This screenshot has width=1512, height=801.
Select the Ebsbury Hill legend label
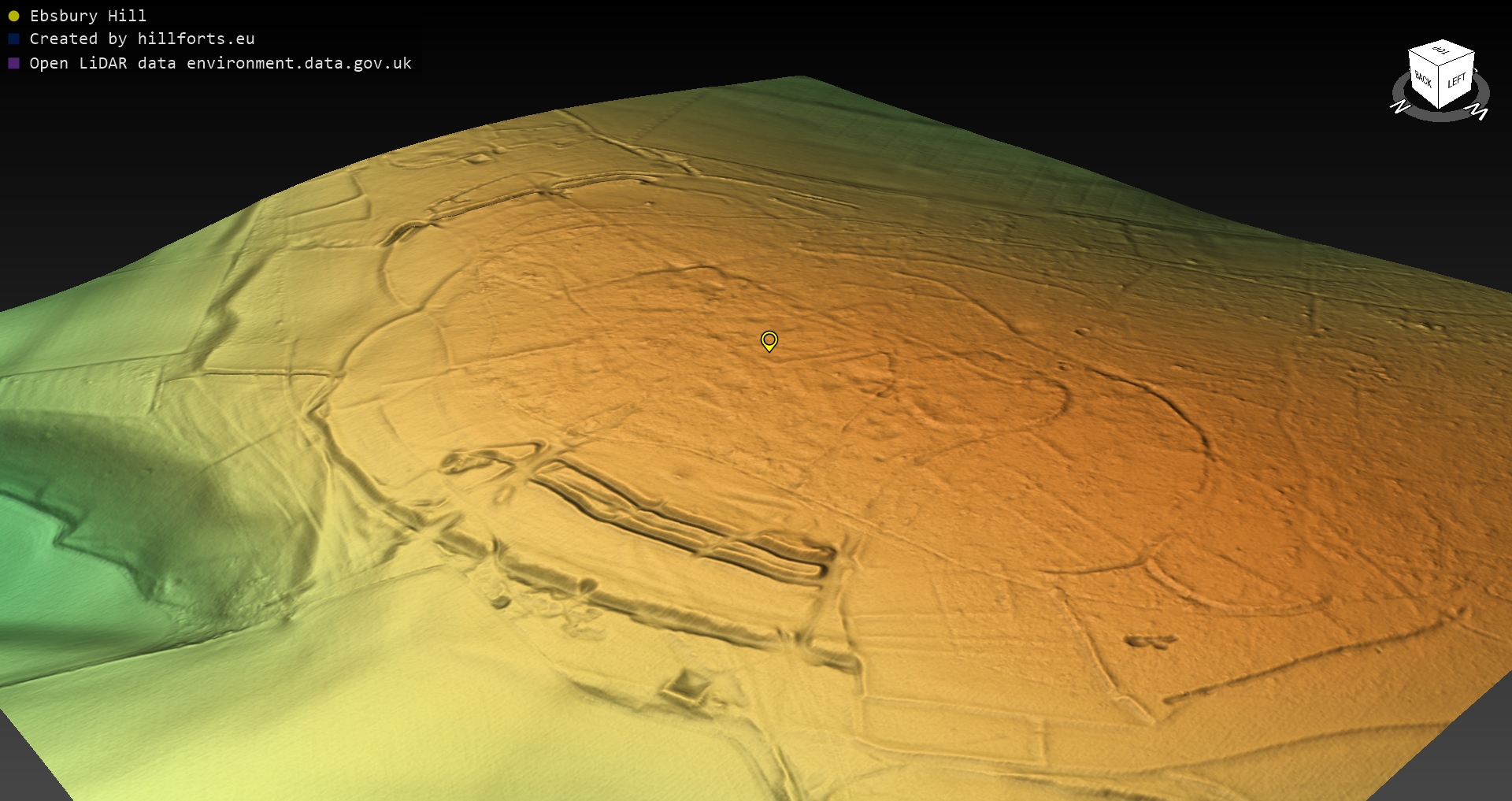pyautogui.click(x=87, y=16)
